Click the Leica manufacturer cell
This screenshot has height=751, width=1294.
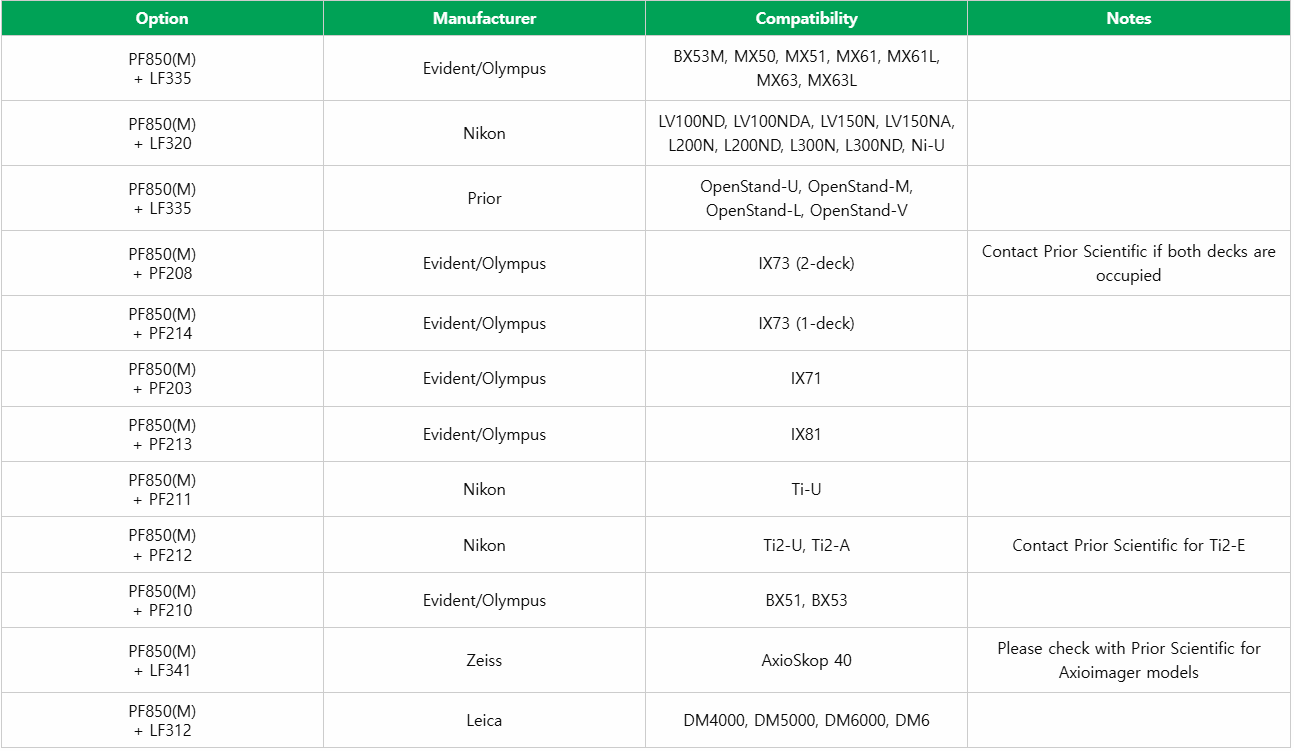(484, 720)
